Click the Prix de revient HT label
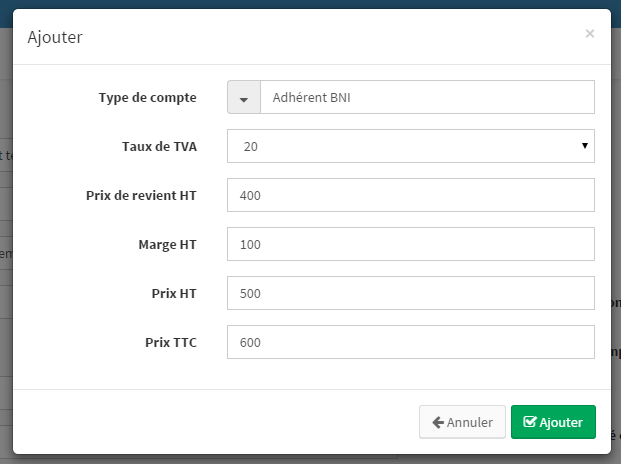The image size is (621, 464). click(x=141, y=196)
